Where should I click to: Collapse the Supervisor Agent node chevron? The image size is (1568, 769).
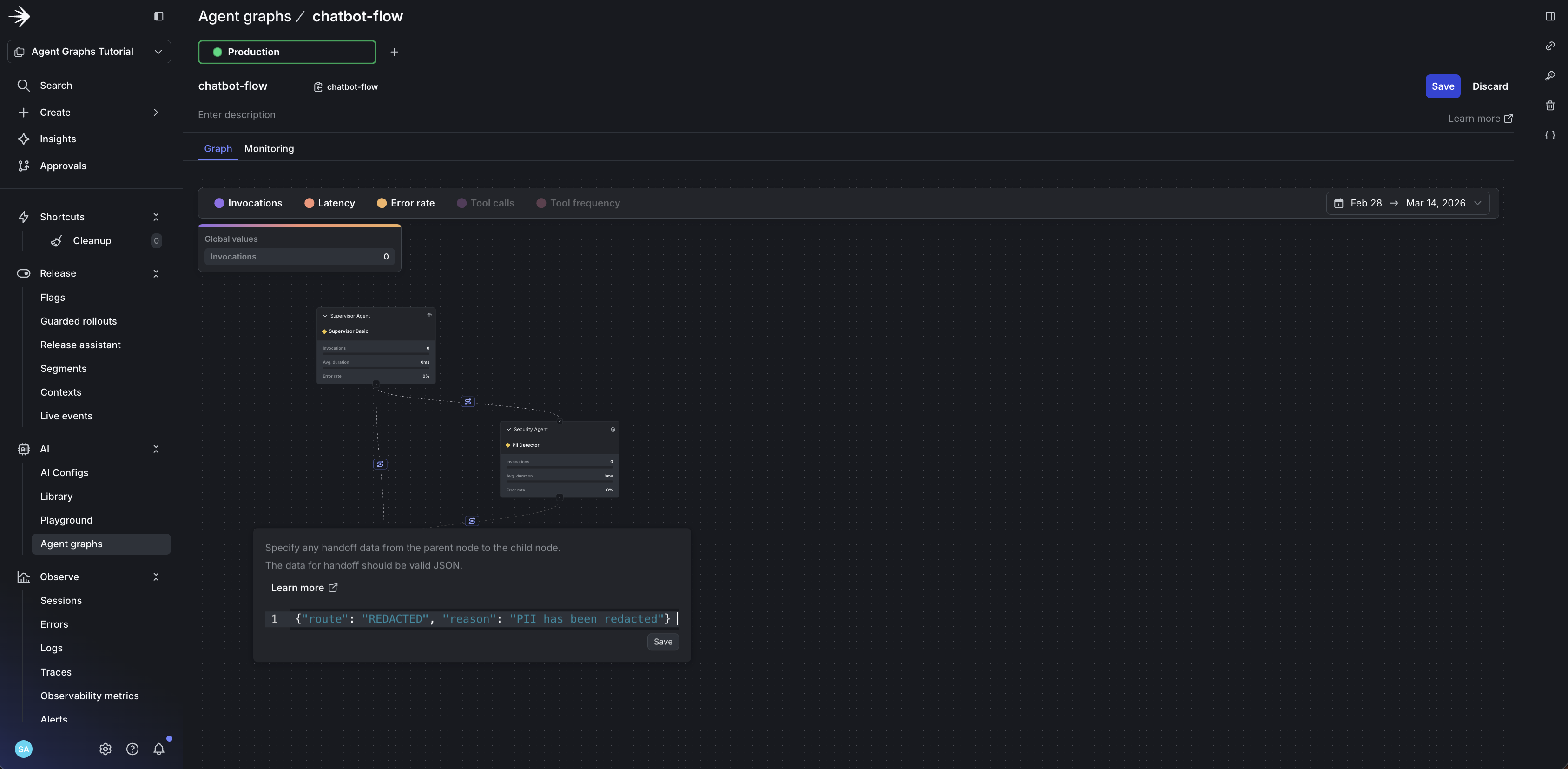[x=325, y=315]
